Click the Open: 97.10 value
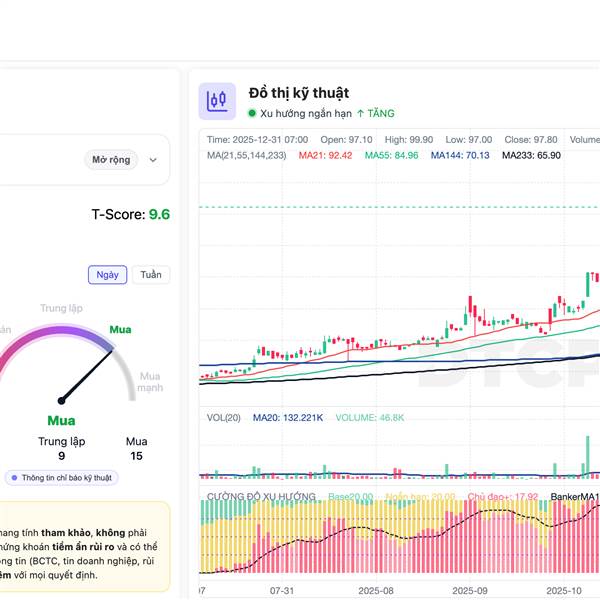600x600 pixels. coord(346,140)
